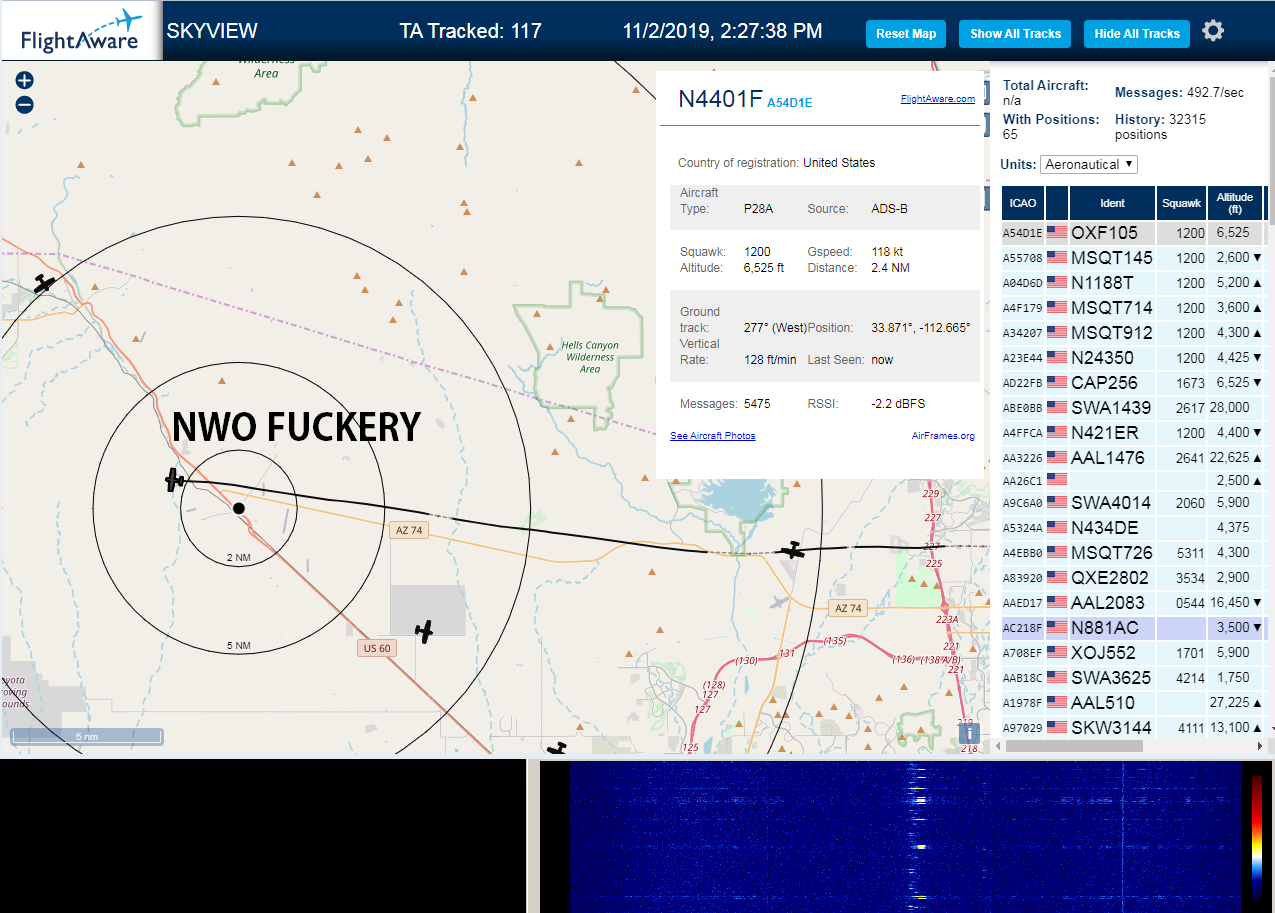The image size is (1275, 913).
Task: Click Hide All Tracks button
Action: coord(1137,33)
